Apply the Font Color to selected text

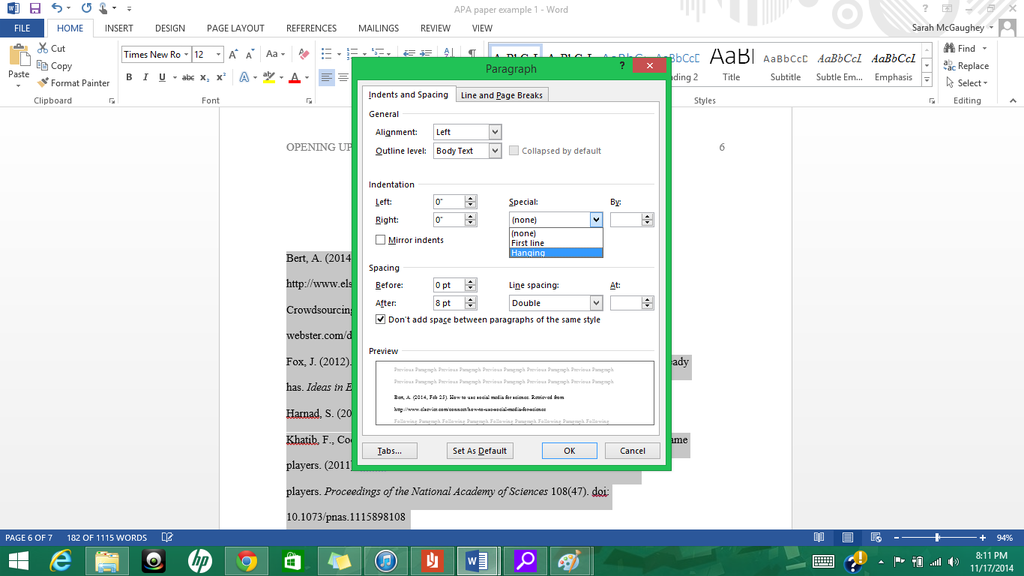point(293,76)
